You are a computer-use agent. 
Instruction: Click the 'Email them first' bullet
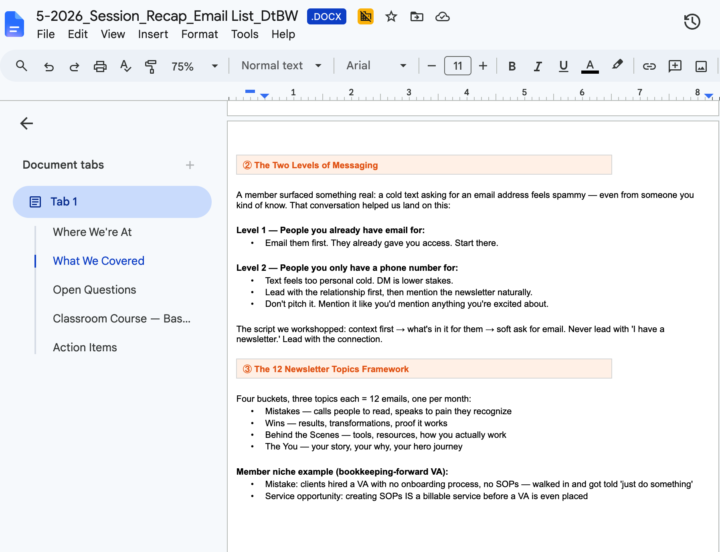381,243
